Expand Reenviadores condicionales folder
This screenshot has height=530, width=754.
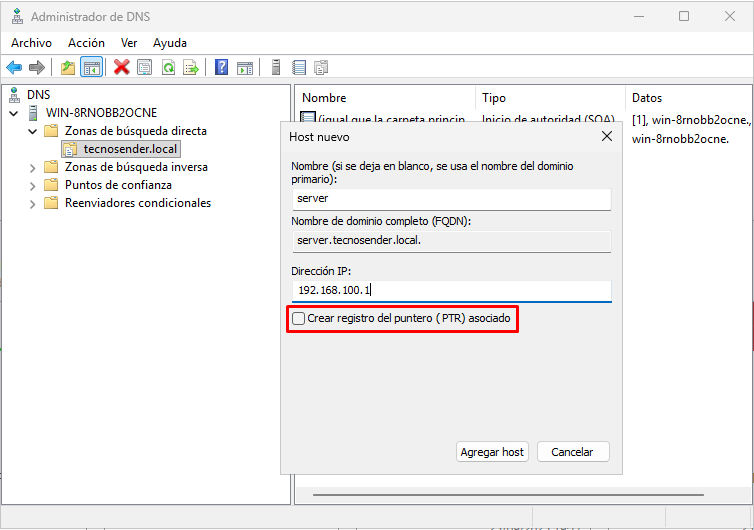pos(32,203)
